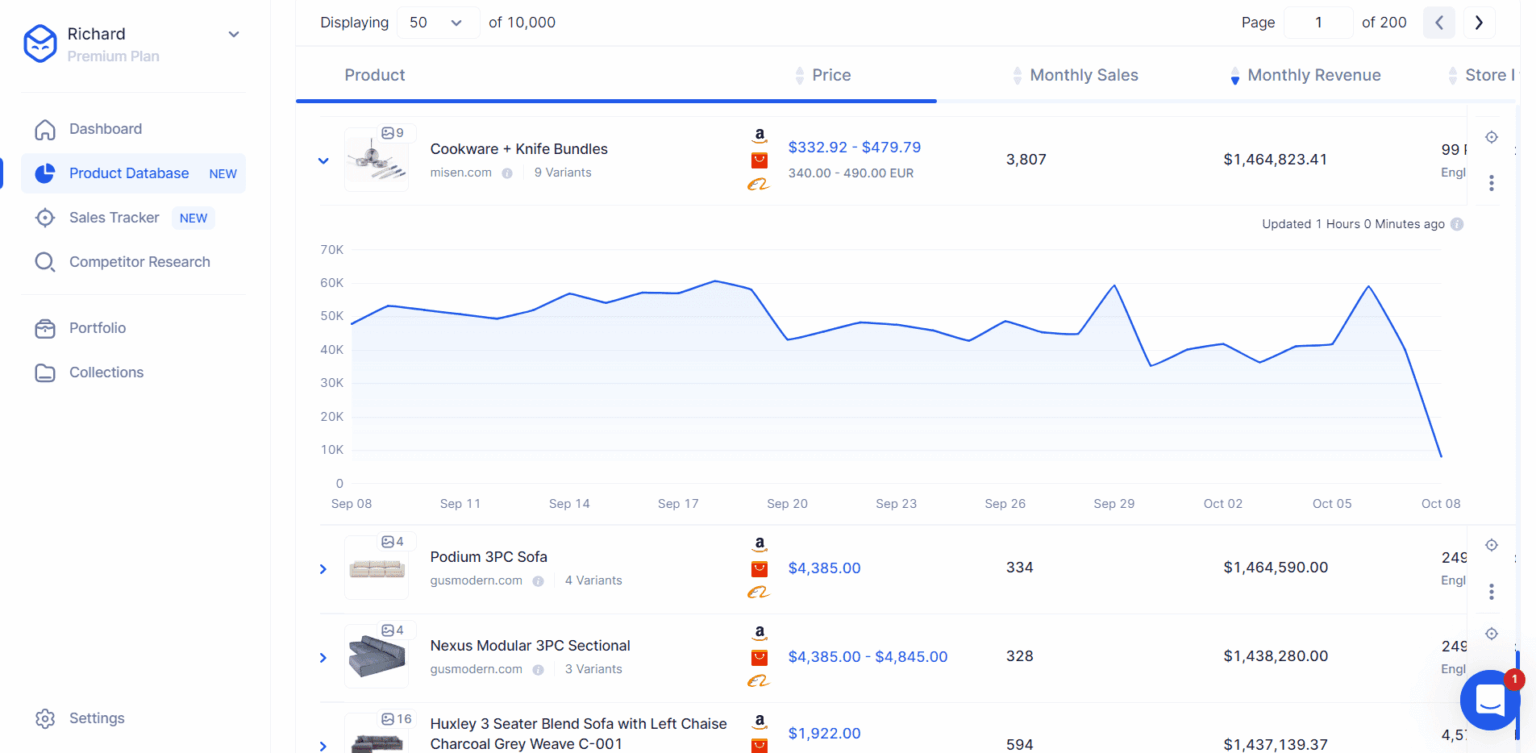Open Settings from the sidebar

96,718
